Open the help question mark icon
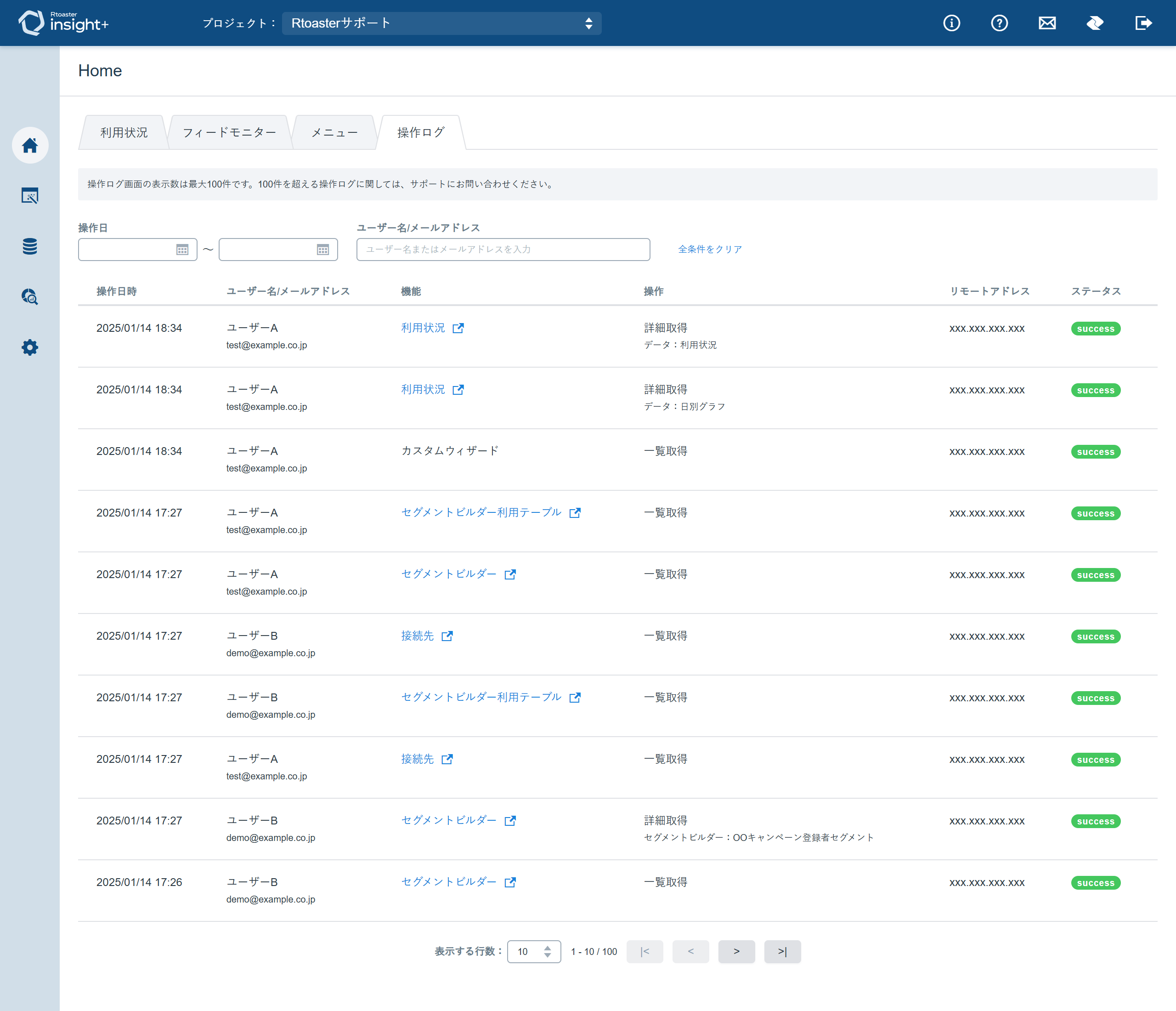1176x1011 pixels. pos(999,23)
